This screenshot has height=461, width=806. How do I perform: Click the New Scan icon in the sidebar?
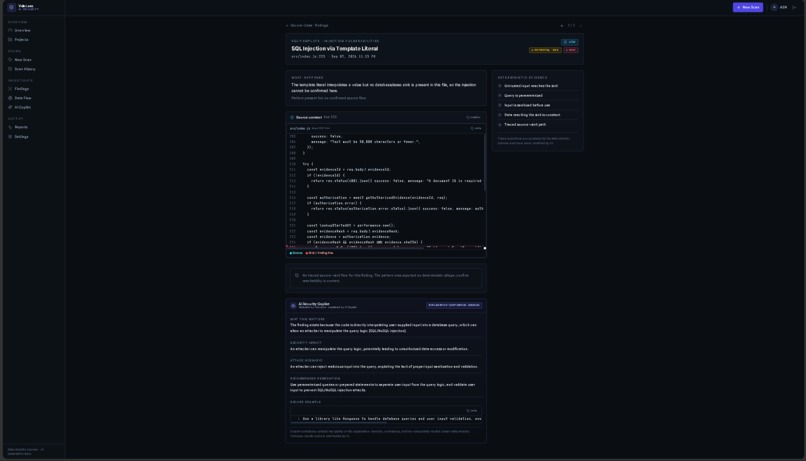click(x=10, y=60)
